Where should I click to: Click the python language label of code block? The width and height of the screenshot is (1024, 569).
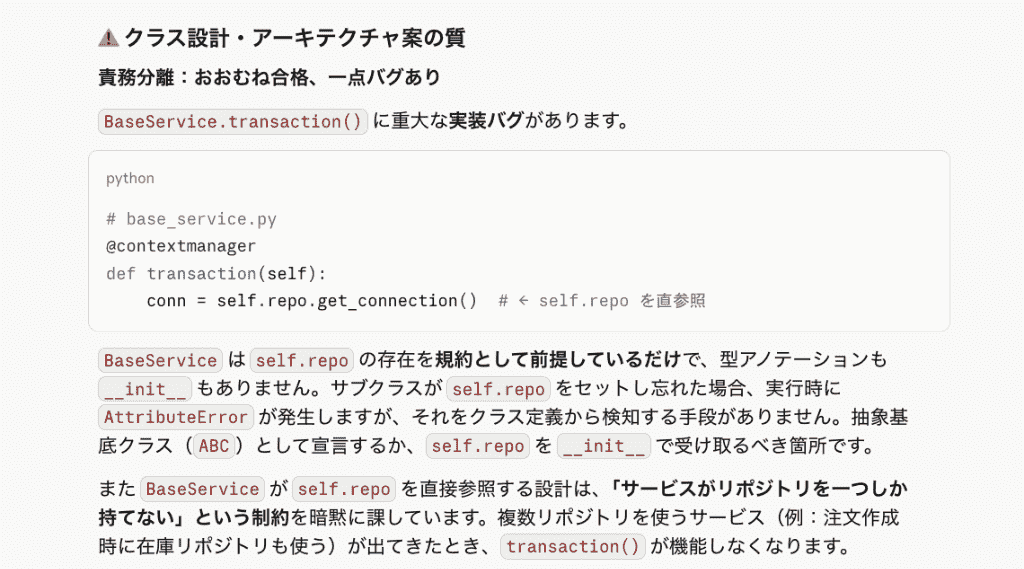[130, 179]
